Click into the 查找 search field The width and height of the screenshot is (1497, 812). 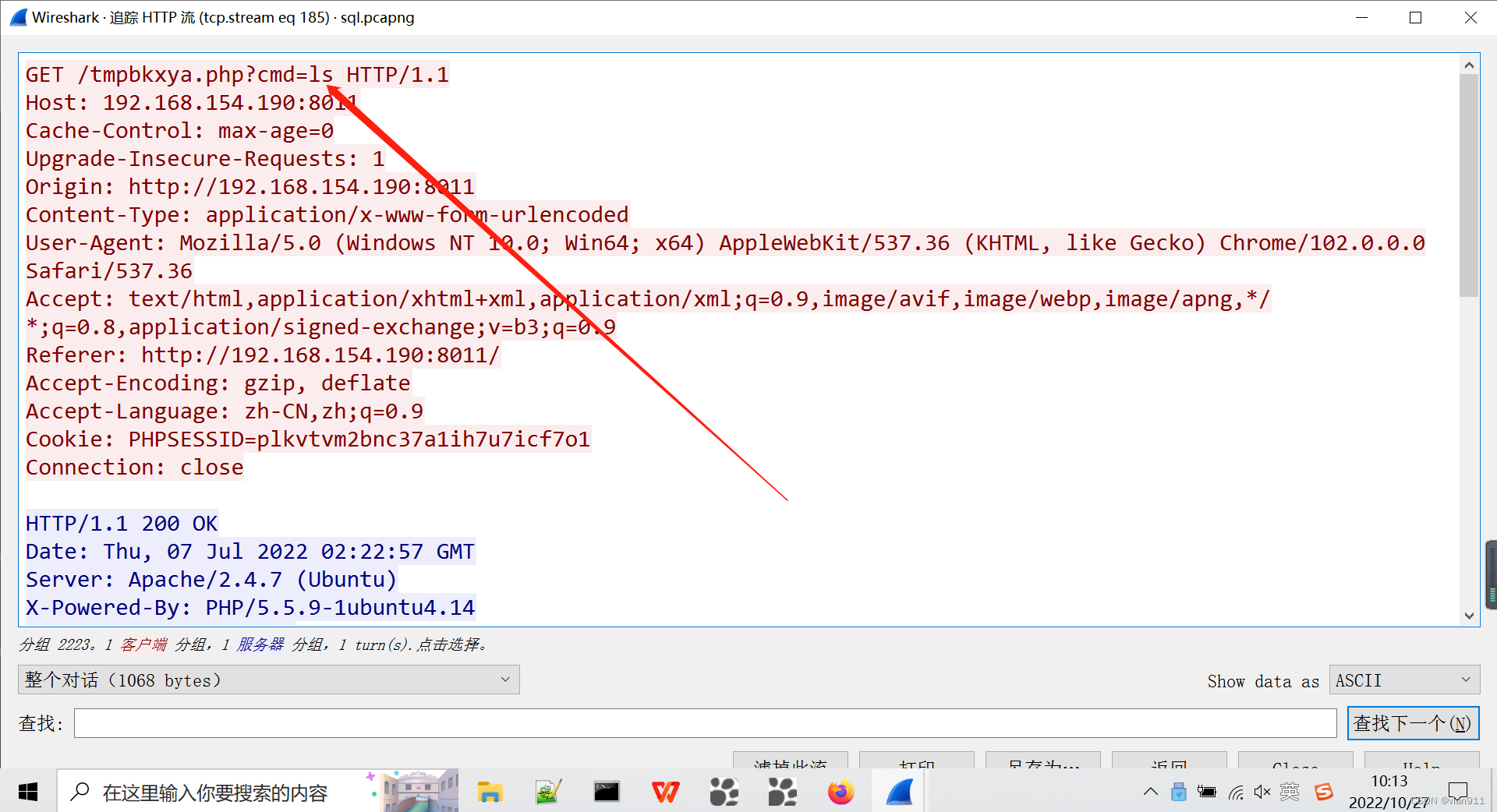click(706, 723)
